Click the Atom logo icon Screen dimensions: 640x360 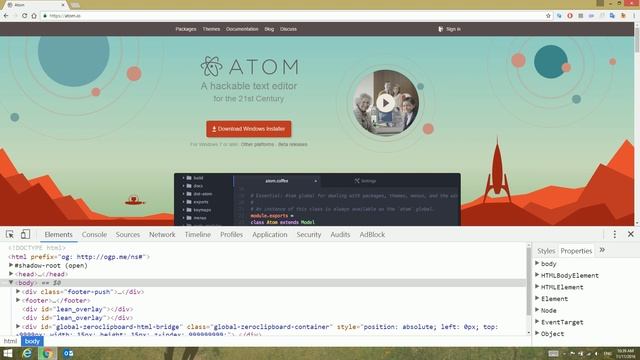(x=211, y=66)
